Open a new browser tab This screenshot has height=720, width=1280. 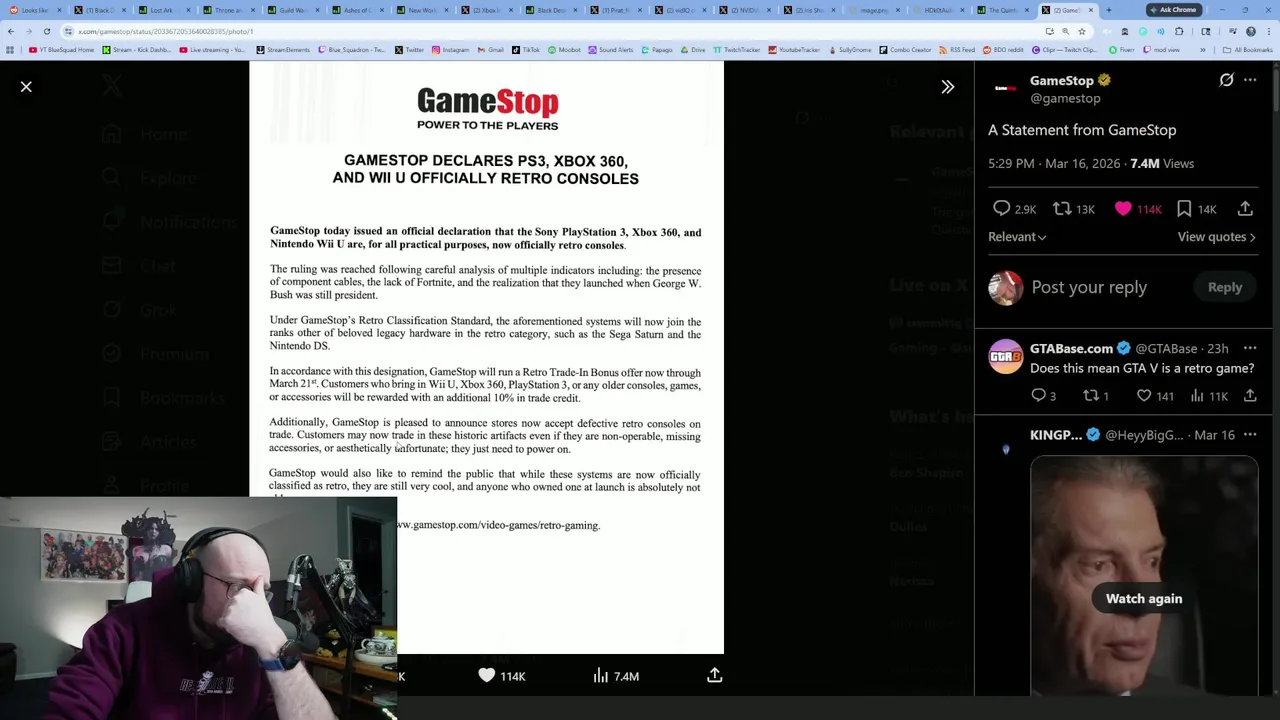tap(1108, 10)
